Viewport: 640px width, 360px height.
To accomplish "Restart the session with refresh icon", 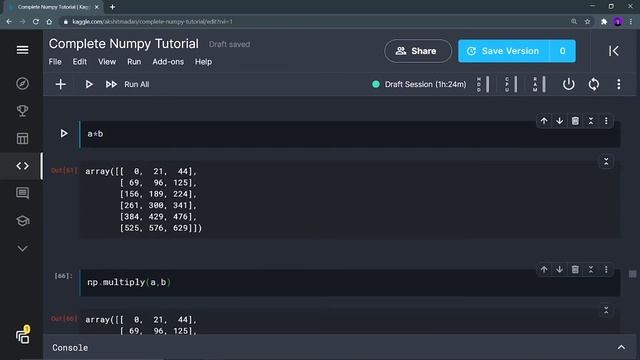I will 594,84.
